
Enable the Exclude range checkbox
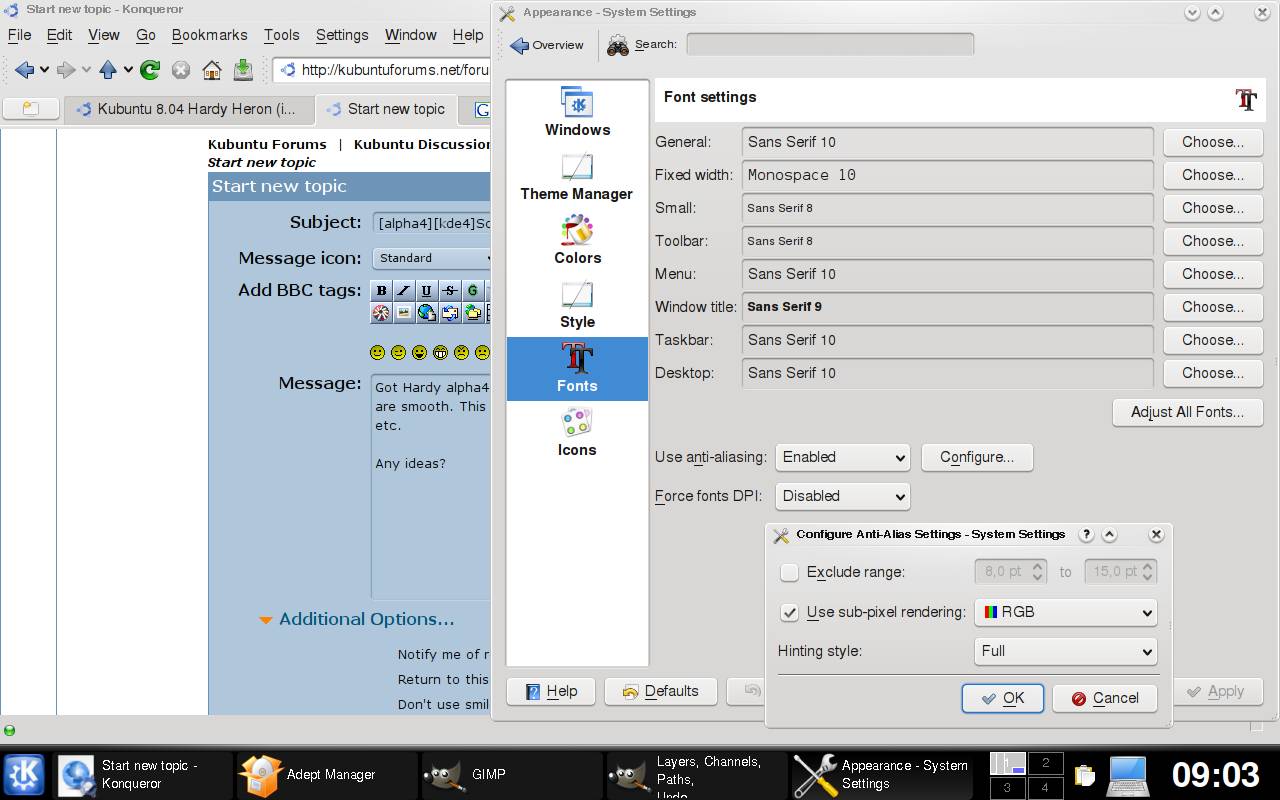pos(790,573)
